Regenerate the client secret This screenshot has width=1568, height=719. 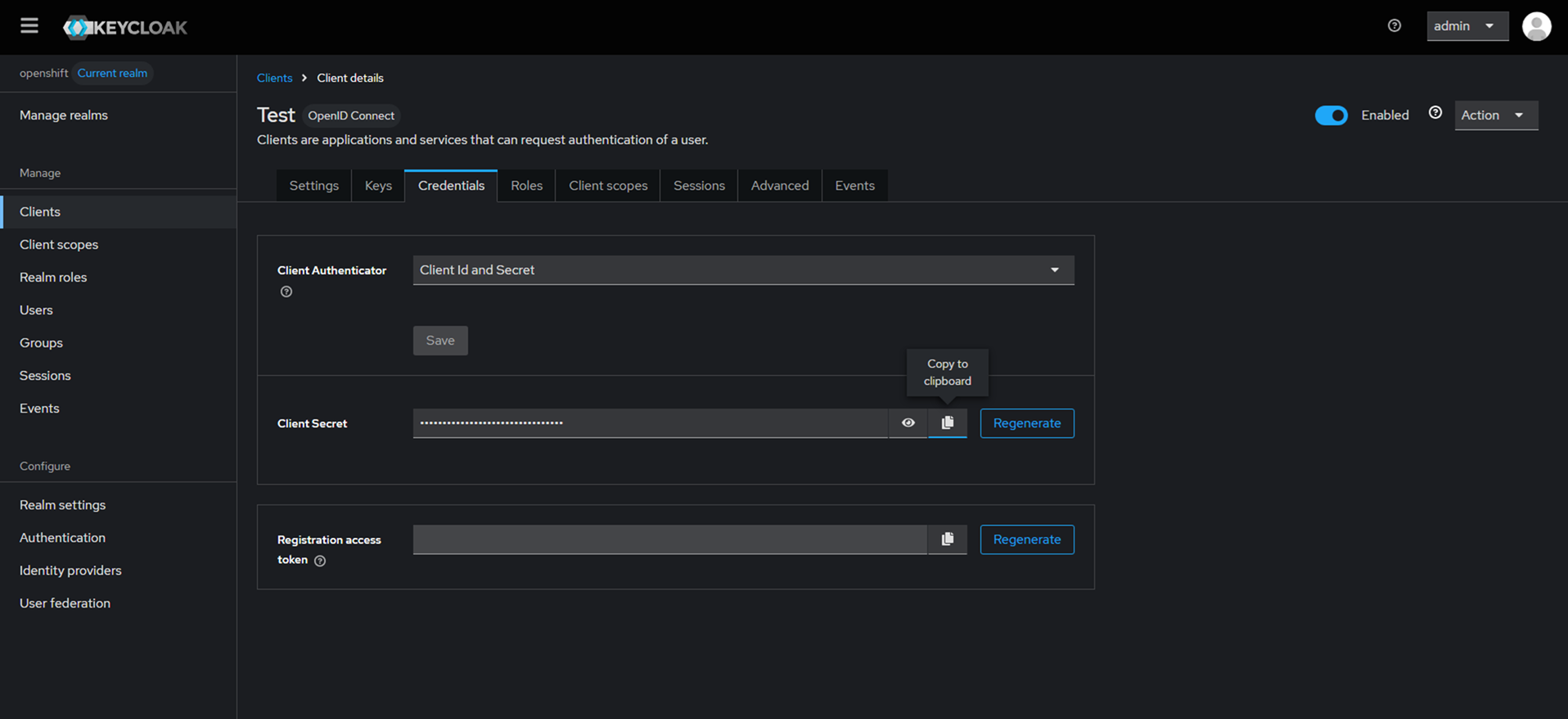tap(1026, 423)
